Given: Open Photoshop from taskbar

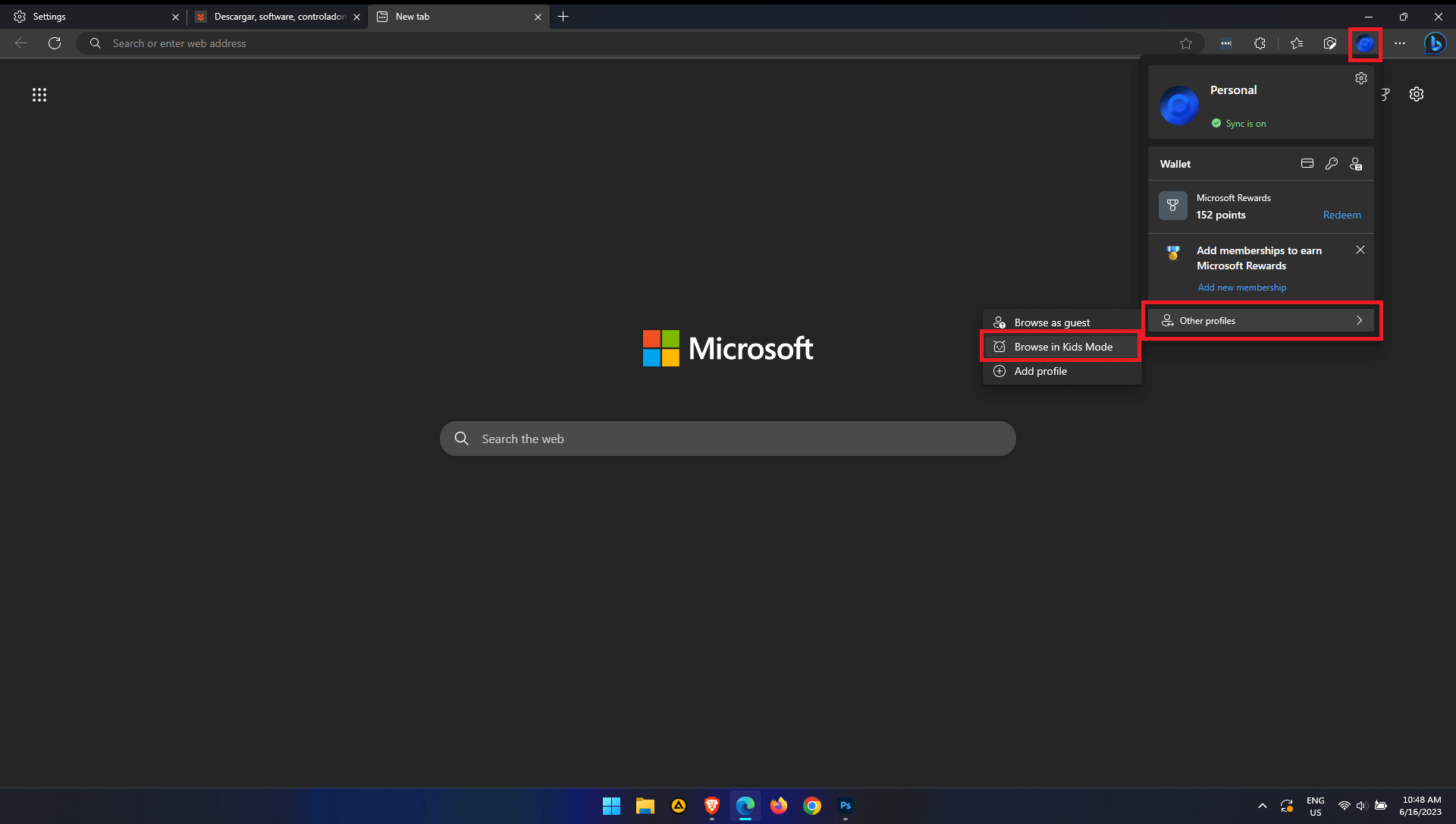Looking at the screenshot, I should (x=846, y=806).
